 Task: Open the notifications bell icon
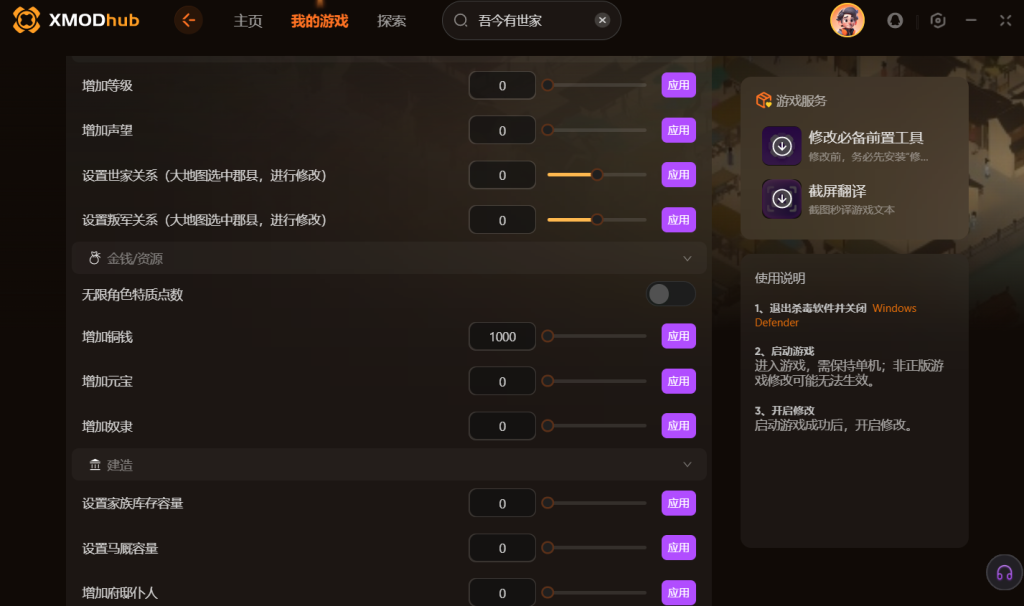(895, 21)
